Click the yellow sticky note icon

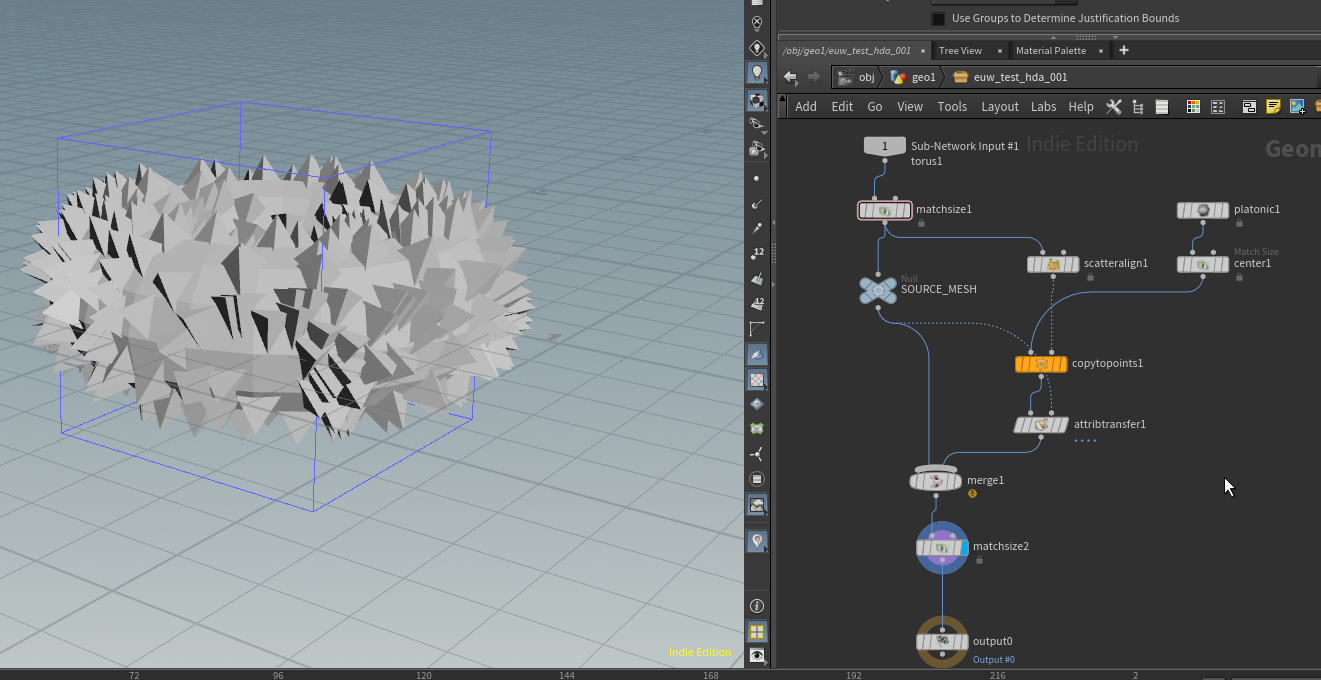(x=1273, y=106)
